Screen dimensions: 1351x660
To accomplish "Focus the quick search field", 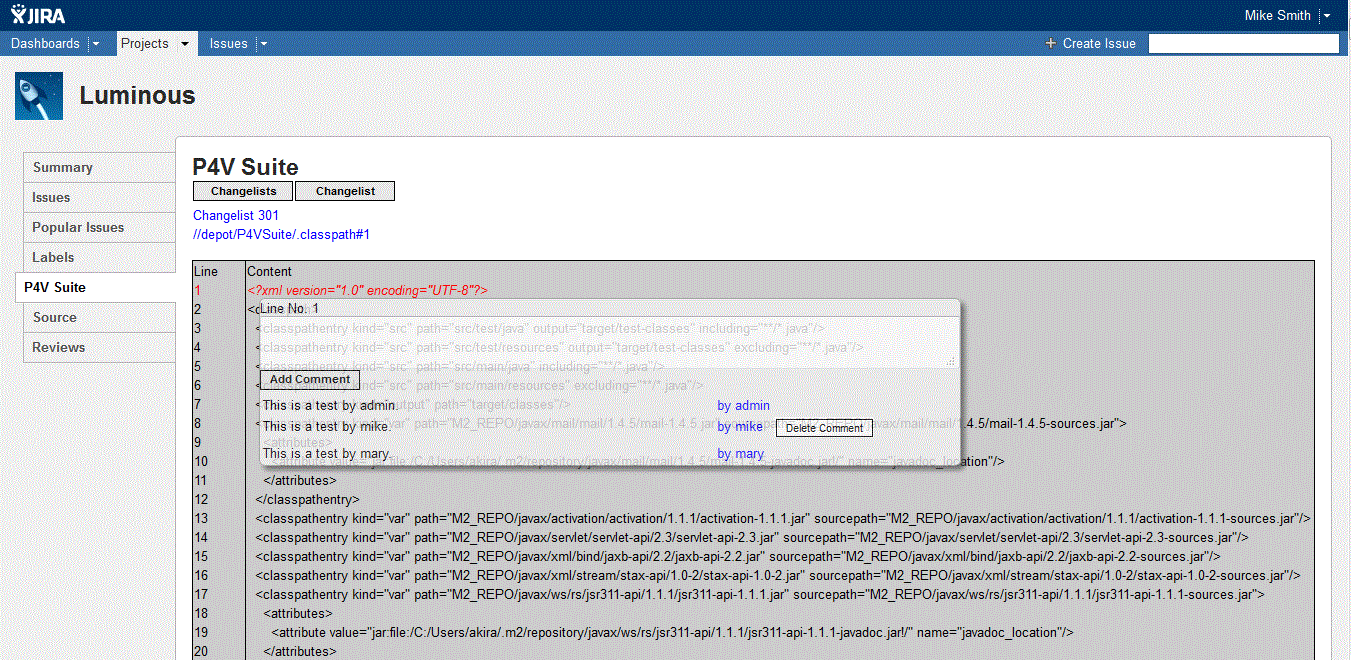I will point(1243,44).
